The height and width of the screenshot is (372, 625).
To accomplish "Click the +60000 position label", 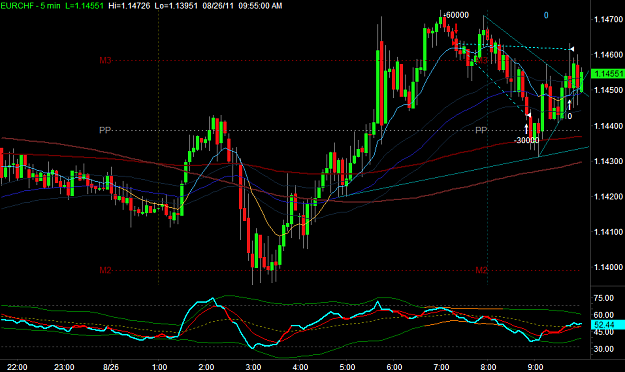I will pos(456,15).
